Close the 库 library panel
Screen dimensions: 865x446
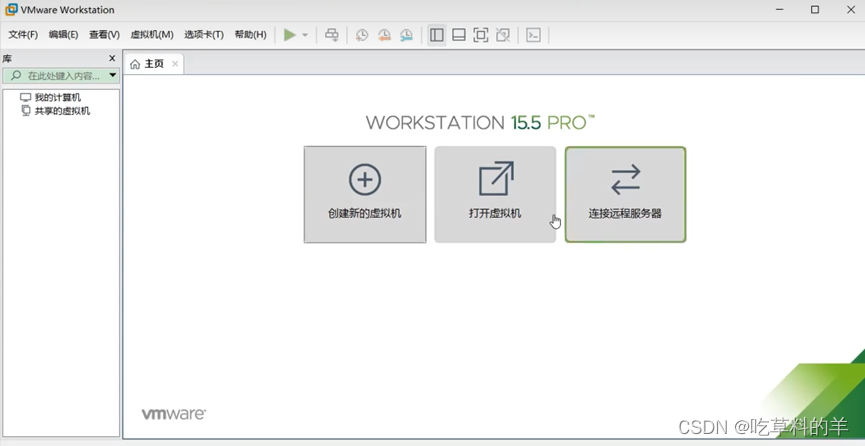pos(113,58)
